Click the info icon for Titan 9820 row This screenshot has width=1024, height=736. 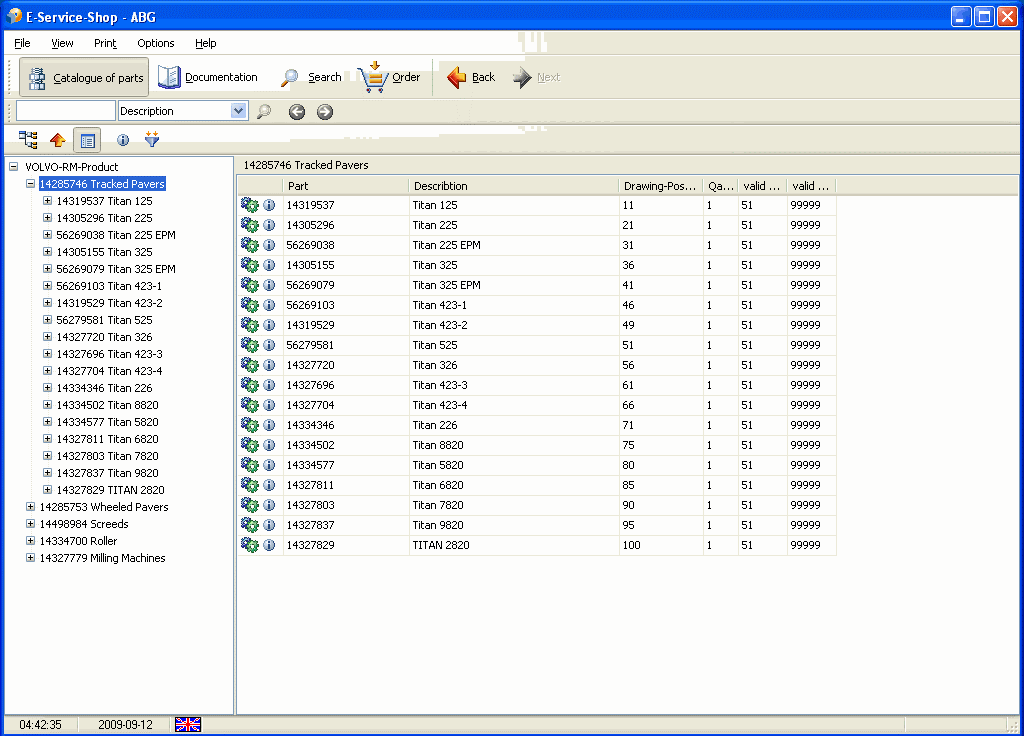pyautogui.click(x=269, y=525)
